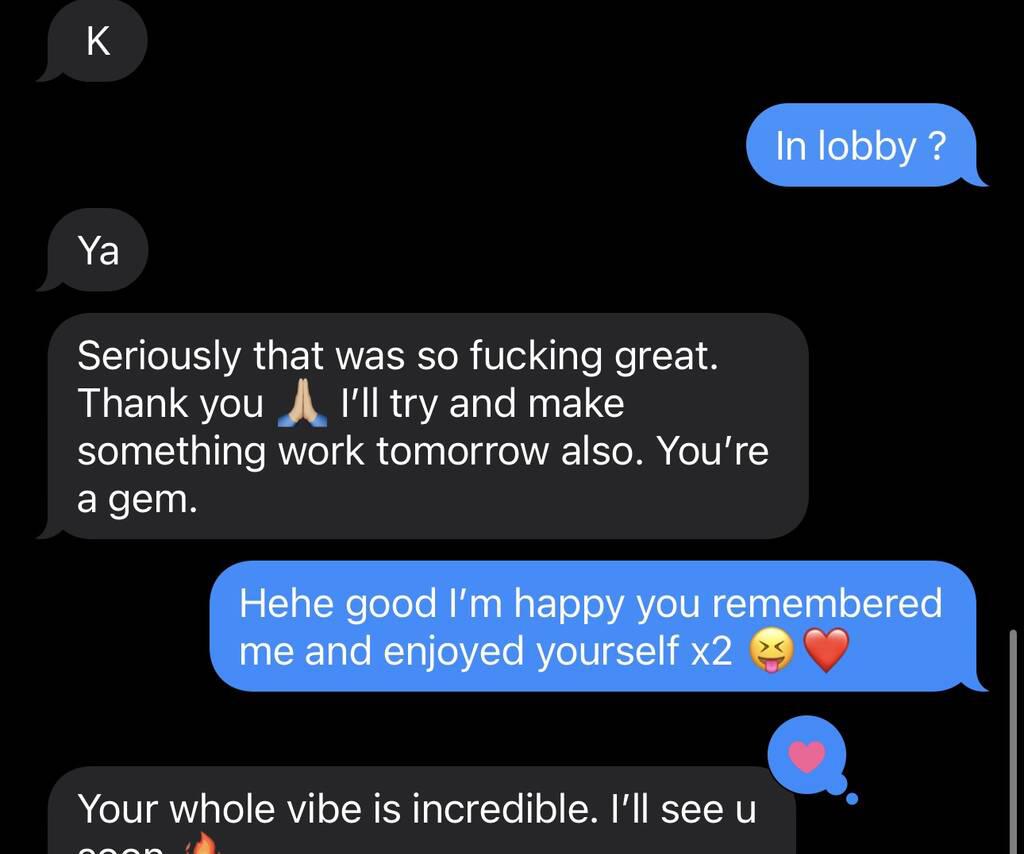This screenshot has height=854, width=1024.
Task: Click the text "a gem."
Action: [137, 500]
